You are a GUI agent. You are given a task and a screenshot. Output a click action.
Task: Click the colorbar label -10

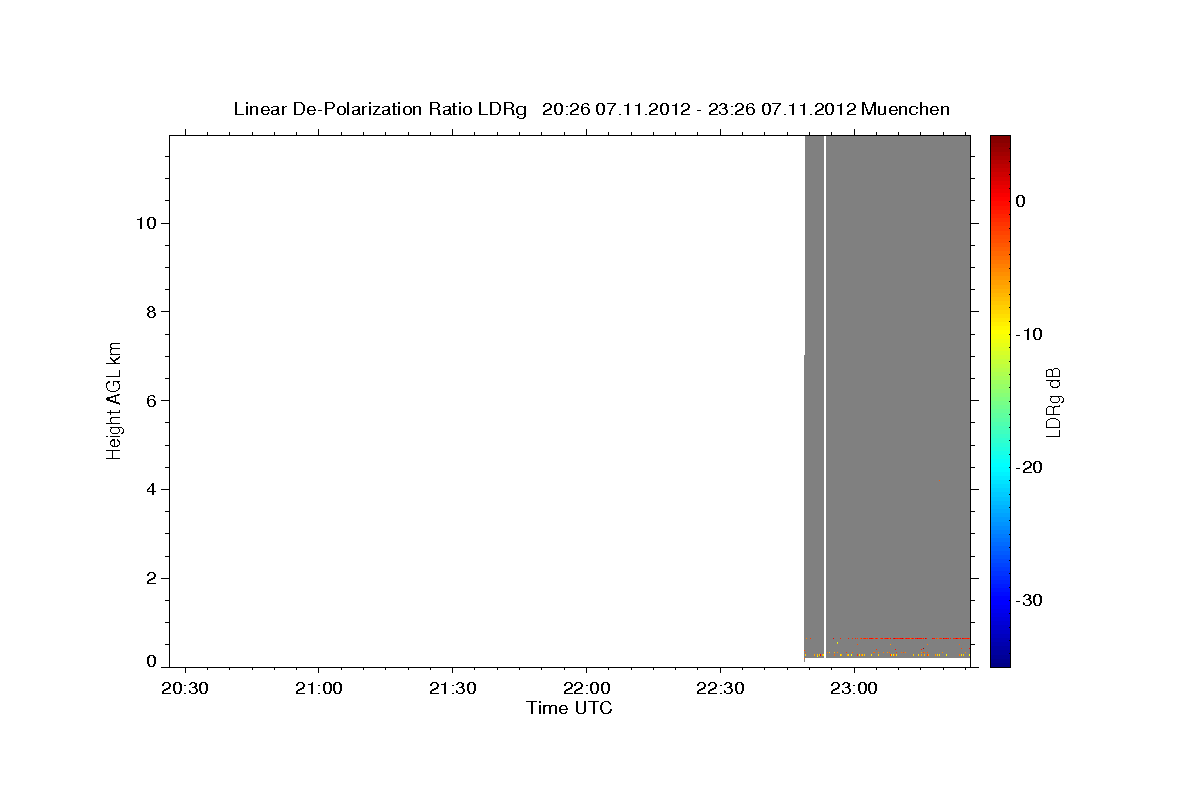[x=1029, y=334]
